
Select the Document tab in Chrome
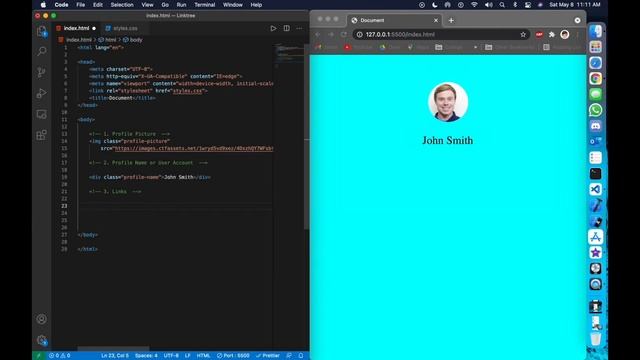[x=394, y=20]
